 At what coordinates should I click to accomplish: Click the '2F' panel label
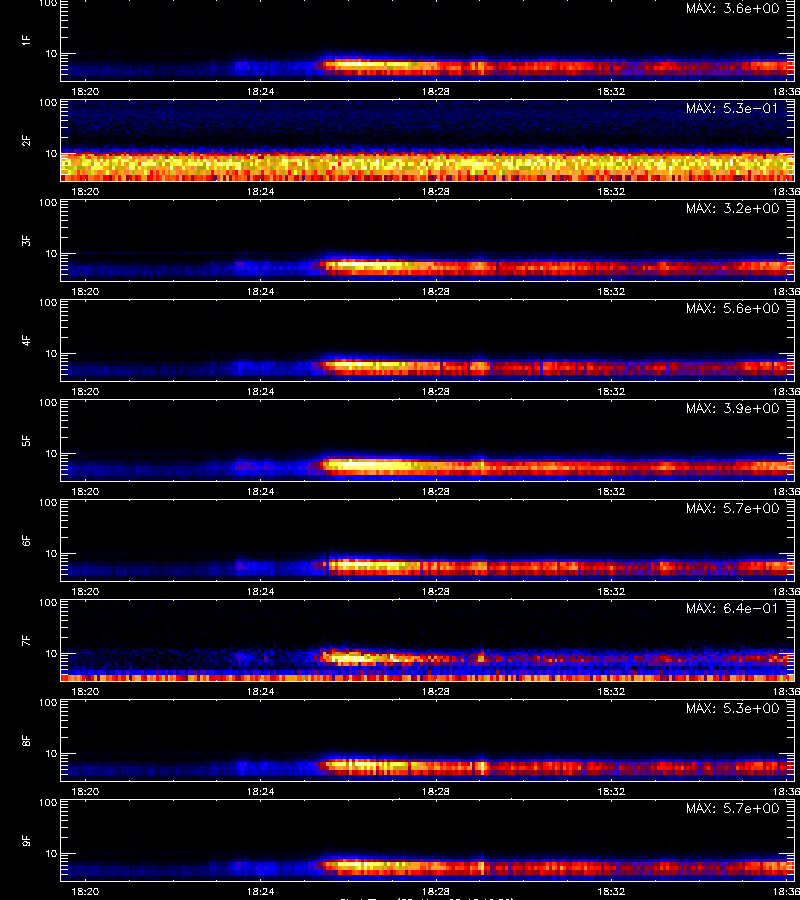[x=26, y=140]
